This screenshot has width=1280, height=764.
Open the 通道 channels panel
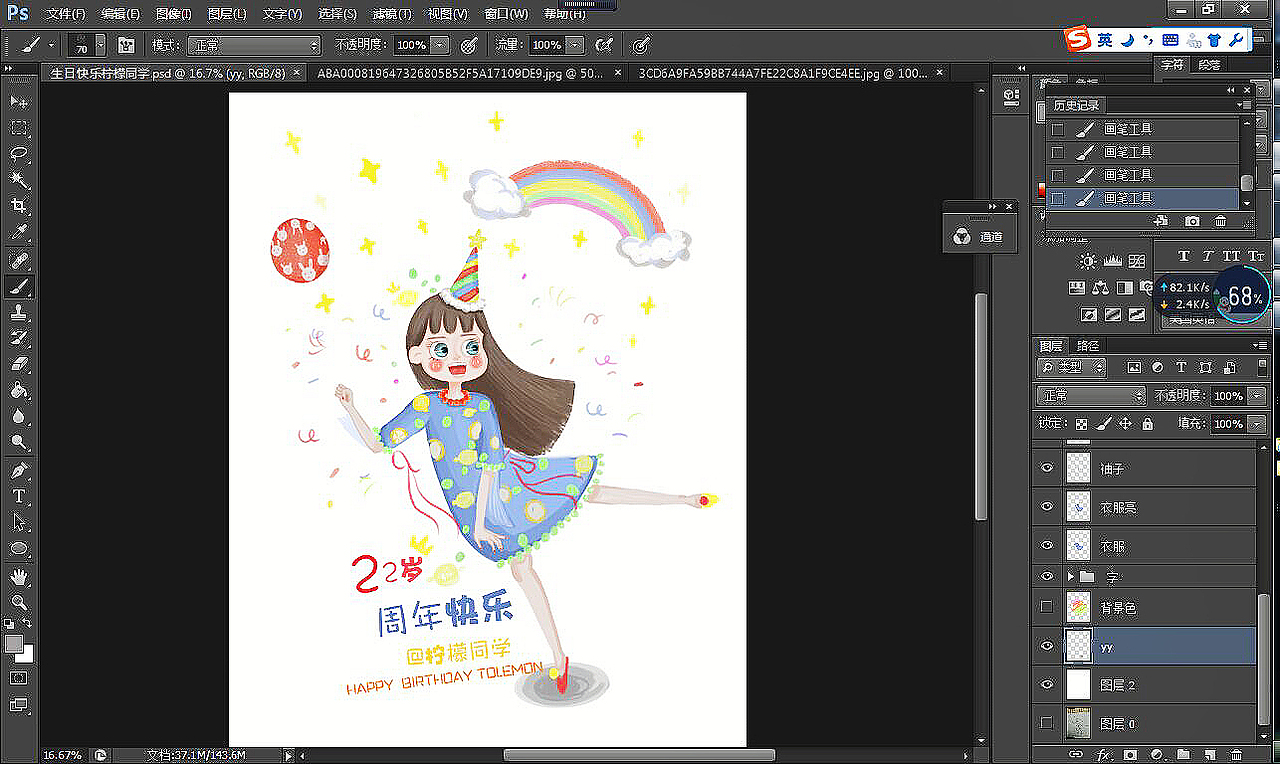[x=979, y=237]
